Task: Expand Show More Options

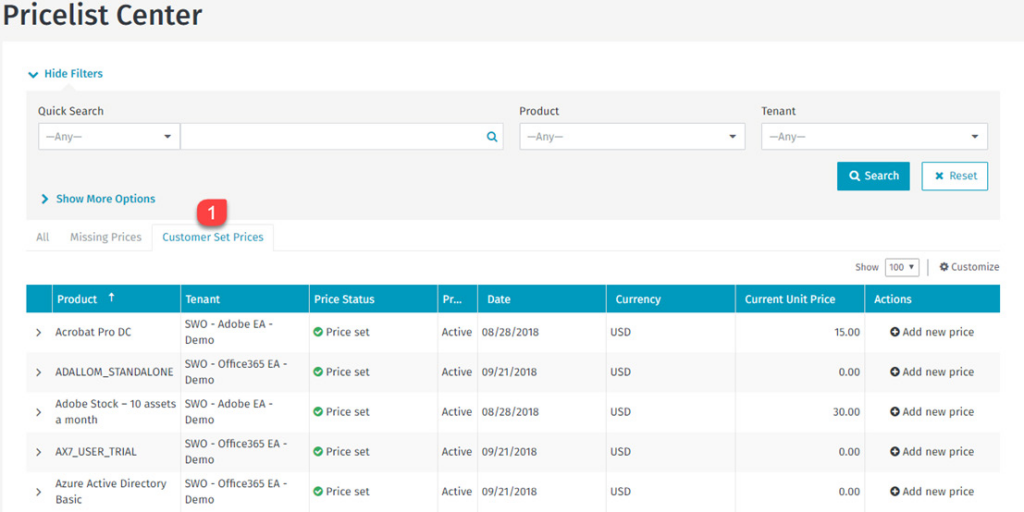Action: click(x=98, y=199)
